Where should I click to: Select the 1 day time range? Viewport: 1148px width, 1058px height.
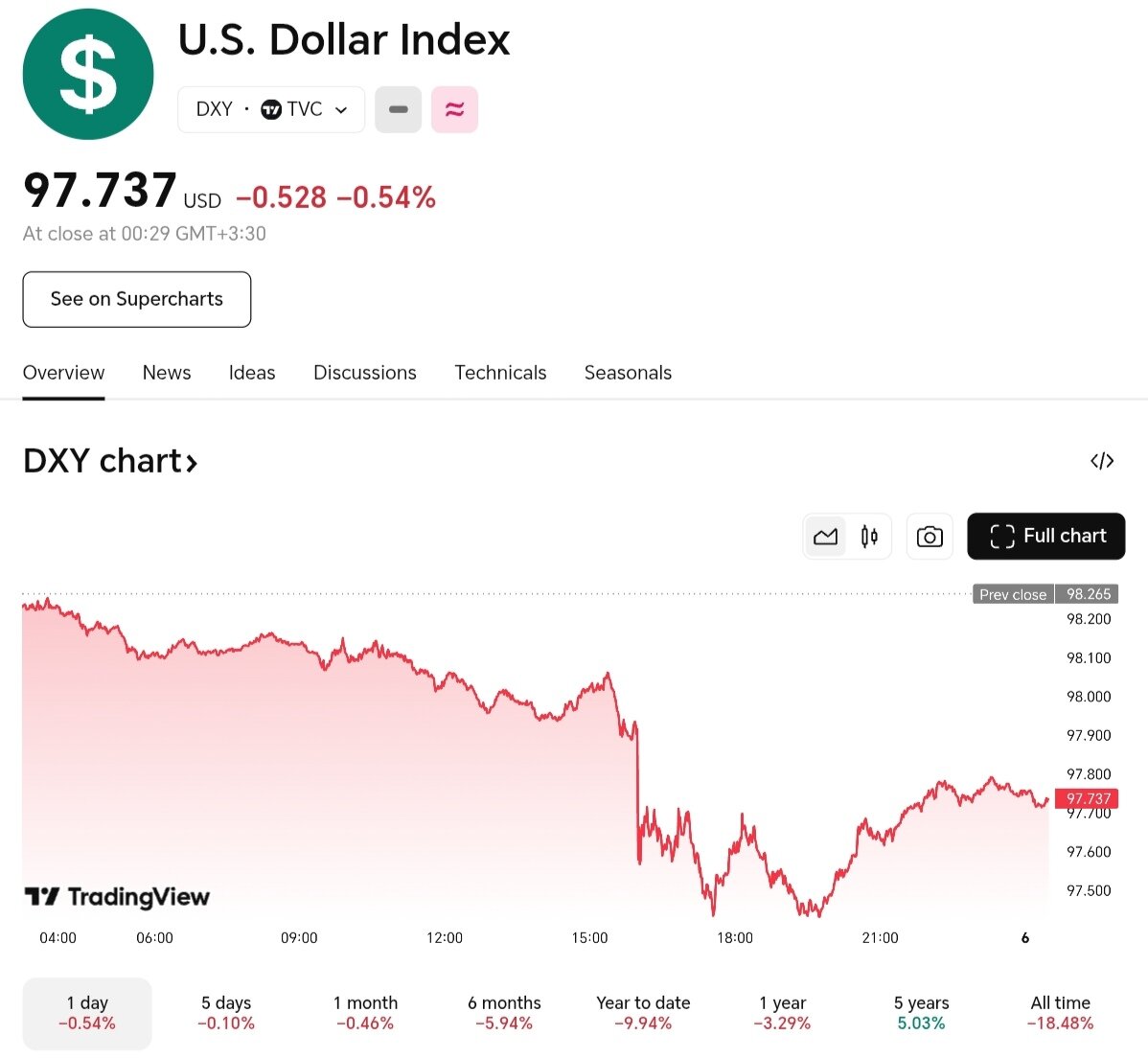(x=87, y=1013)
